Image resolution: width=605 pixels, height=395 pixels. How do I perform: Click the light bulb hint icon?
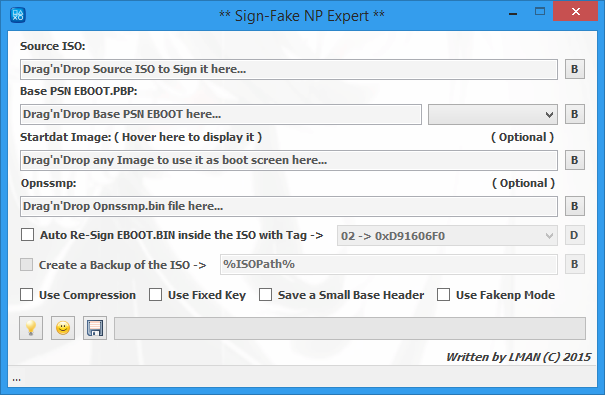point(31,328)
